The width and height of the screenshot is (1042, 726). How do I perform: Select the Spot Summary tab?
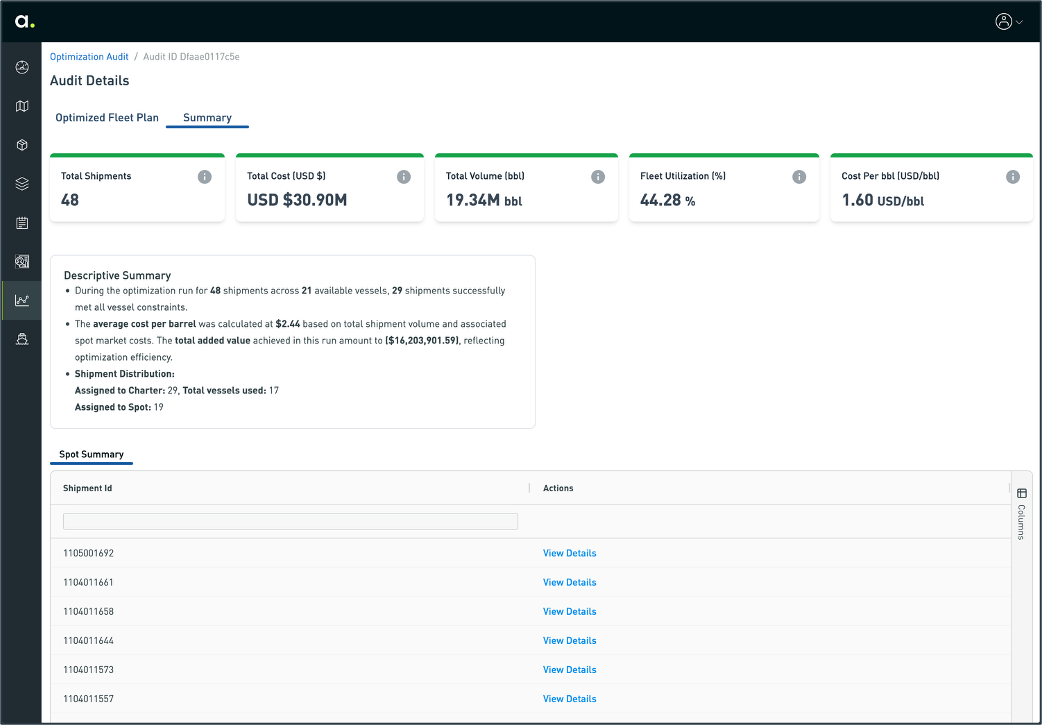click(91, 454)
